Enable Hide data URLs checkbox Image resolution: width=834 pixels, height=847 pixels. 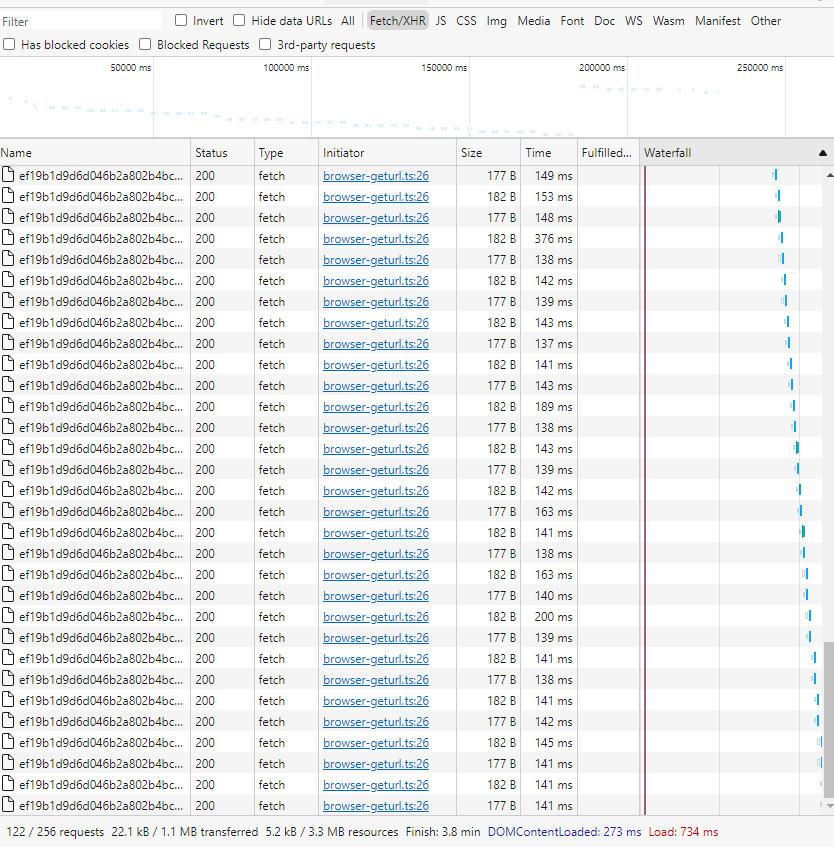[x=239, y=21]
